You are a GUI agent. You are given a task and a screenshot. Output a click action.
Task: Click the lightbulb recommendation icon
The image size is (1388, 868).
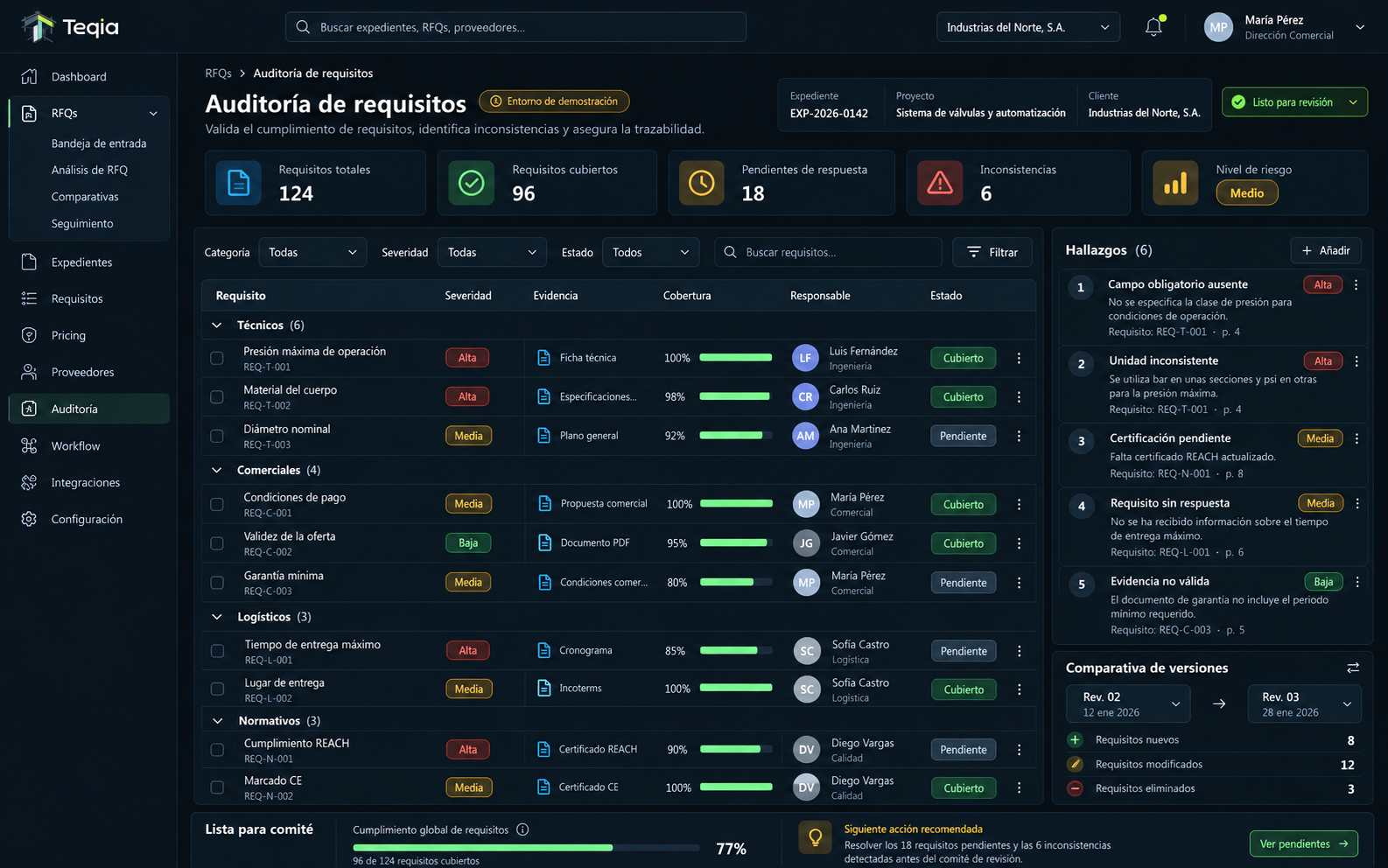[815, 837]
